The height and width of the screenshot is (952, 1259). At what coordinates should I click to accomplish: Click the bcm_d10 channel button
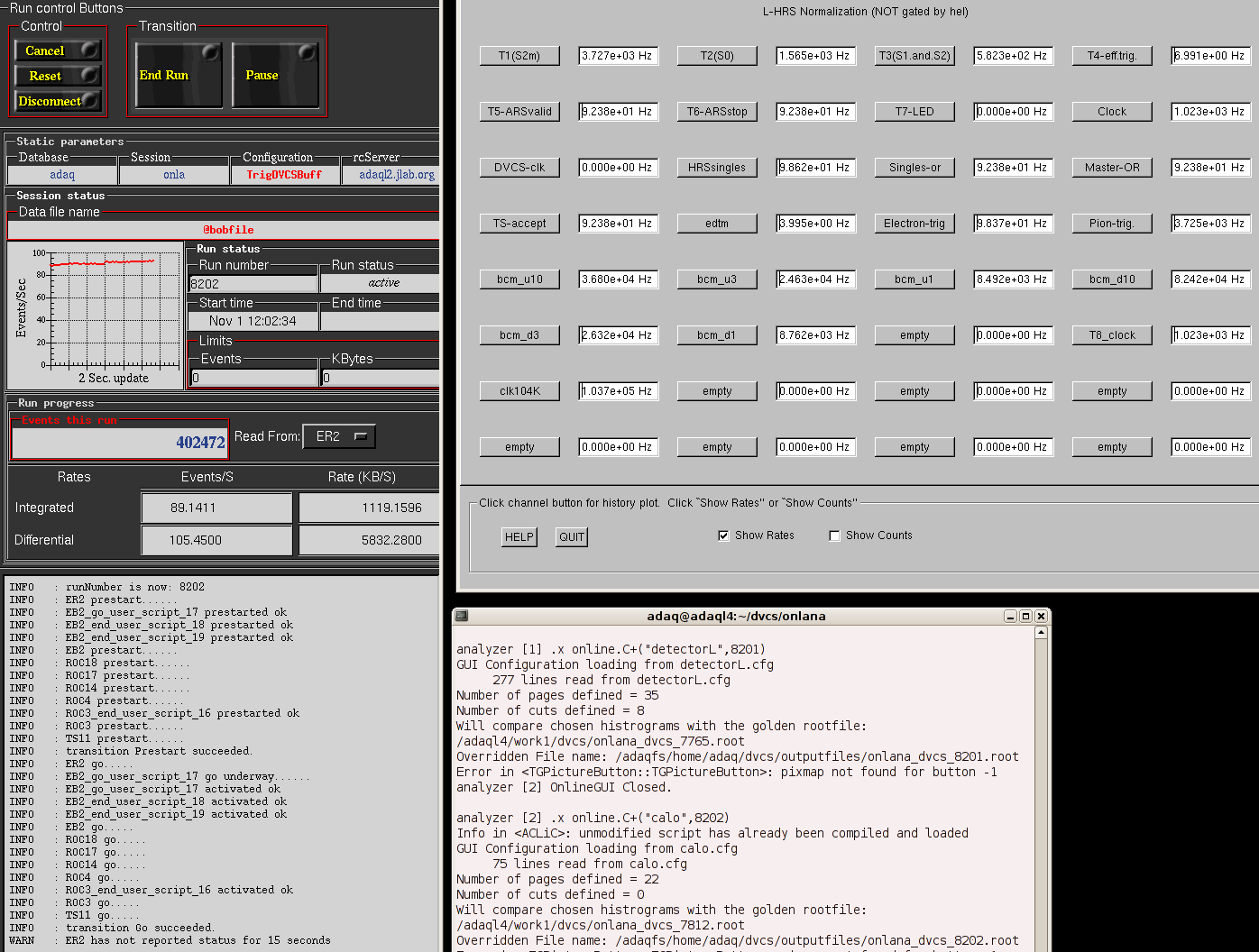tap(1112, 279)
